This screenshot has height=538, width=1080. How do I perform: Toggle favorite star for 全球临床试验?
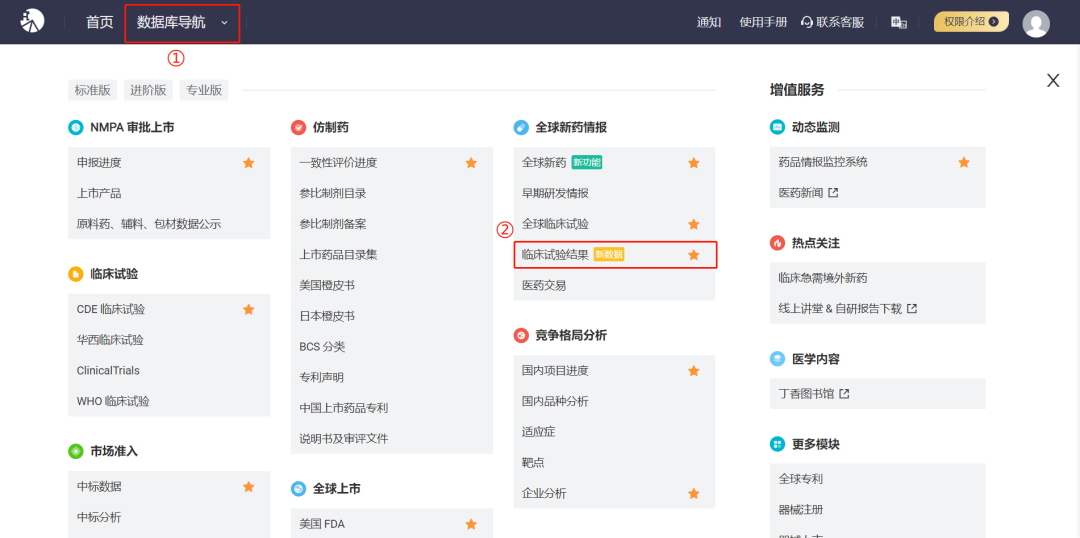(x=694, y=224)
